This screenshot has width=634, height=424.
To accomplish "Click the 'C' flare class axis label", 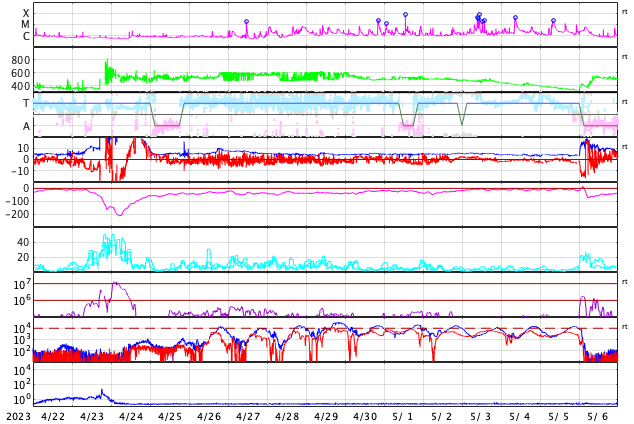I will [x=26, y=36].
